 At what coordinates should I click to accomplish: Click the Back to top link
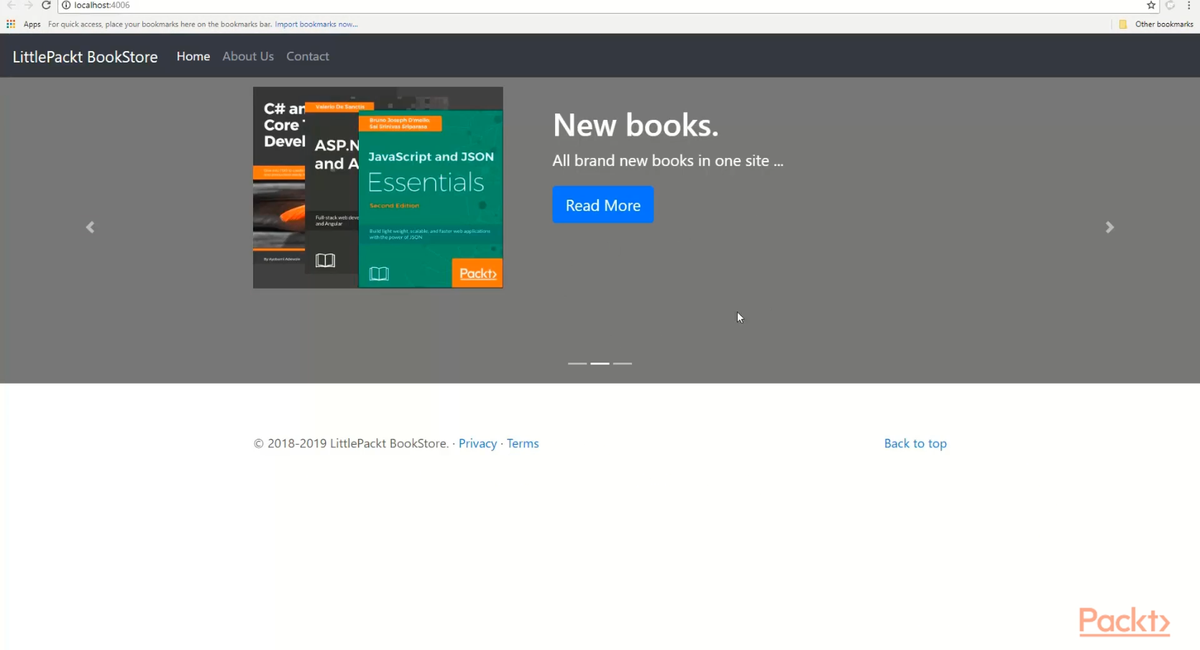coord(915,443)
